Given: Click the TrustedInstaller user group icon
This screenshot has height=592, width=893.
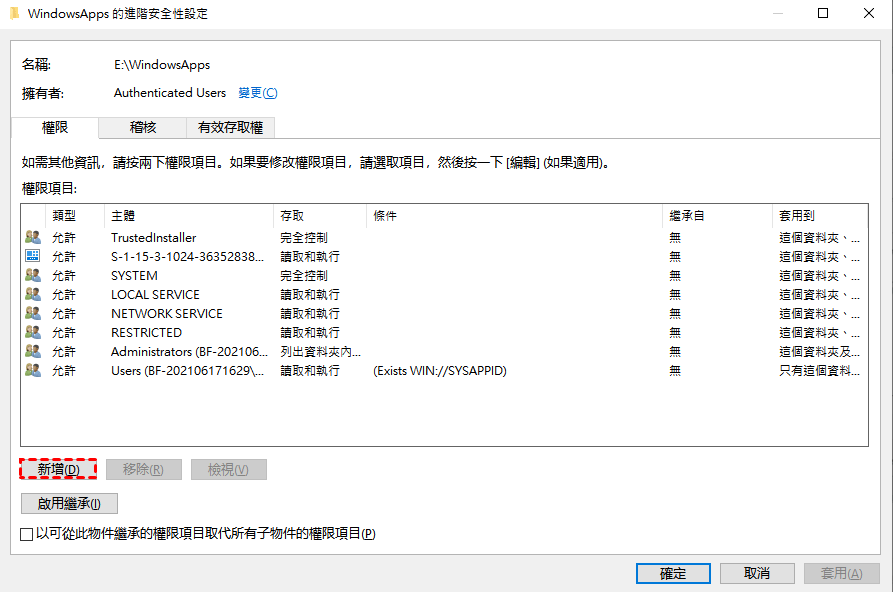Looking at the screenshot, I should coord(33,237).
